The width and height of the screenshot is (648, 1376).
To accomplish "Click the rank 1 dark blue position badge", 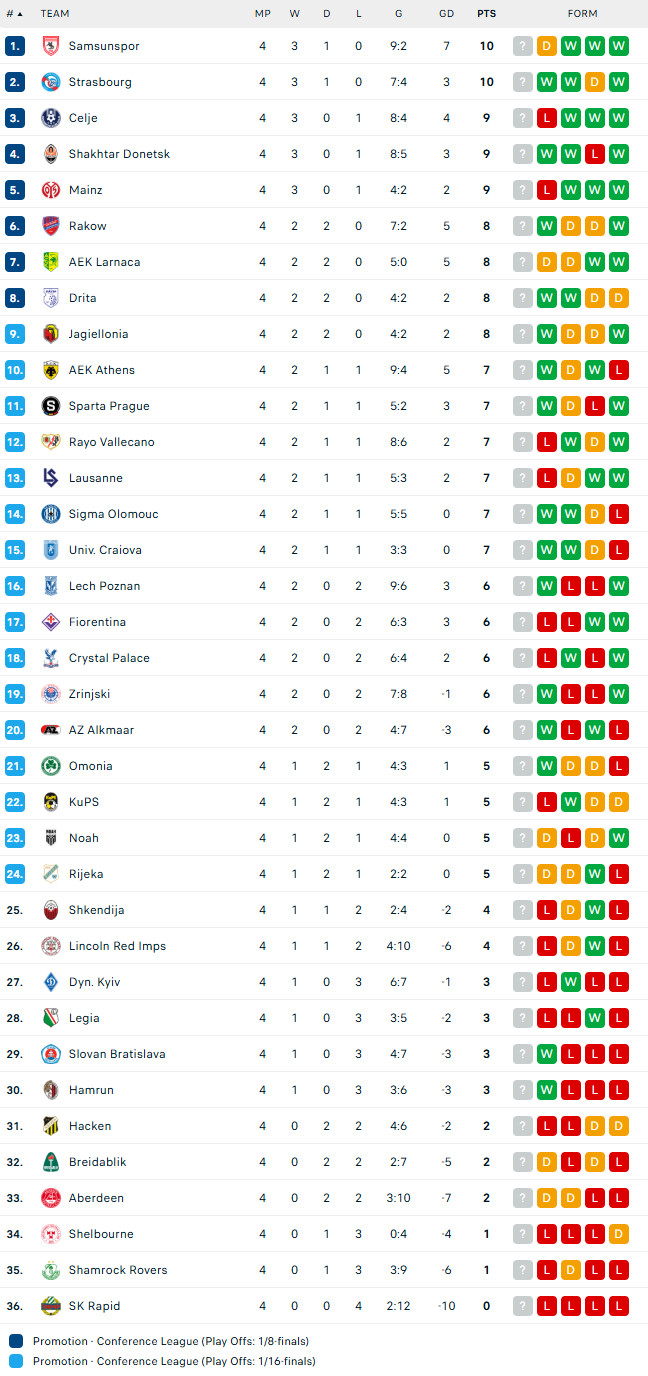I will click(x=14, y=46).
